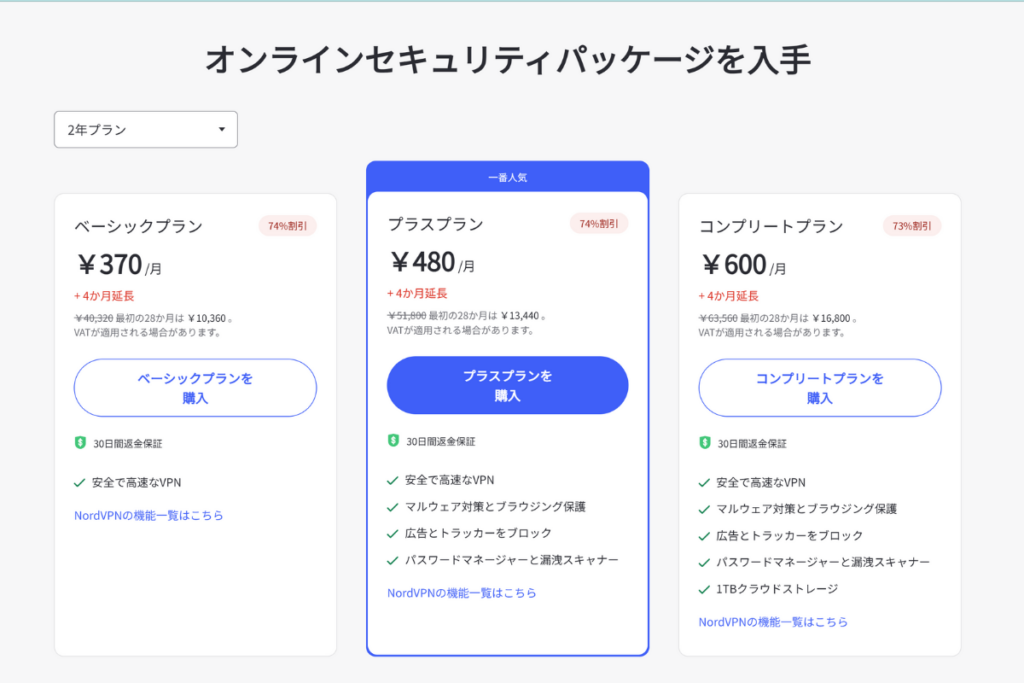
Task: Click the プラスプランを購入 button
Action: point(507,386)
